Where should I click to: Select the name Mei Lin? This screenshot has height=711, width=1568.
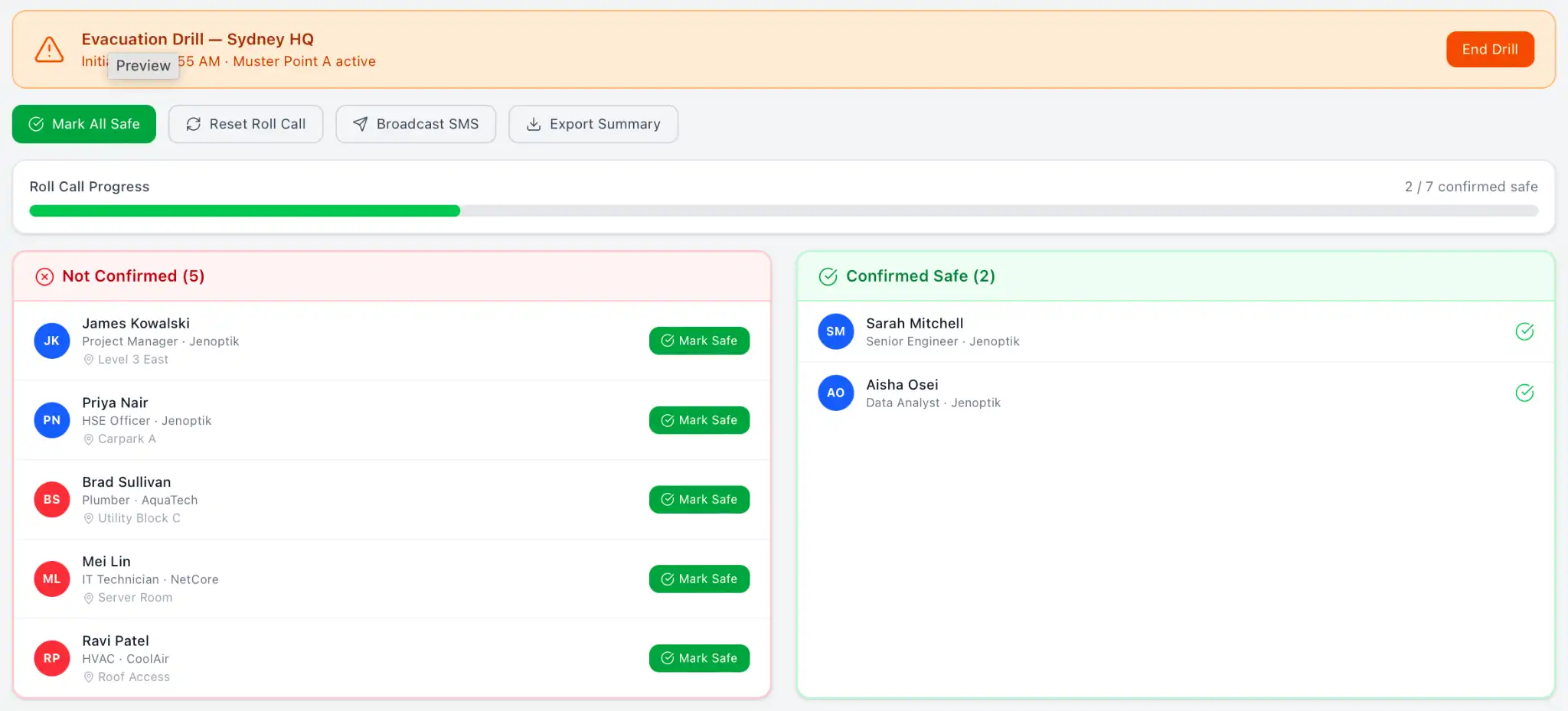(106, 562)
